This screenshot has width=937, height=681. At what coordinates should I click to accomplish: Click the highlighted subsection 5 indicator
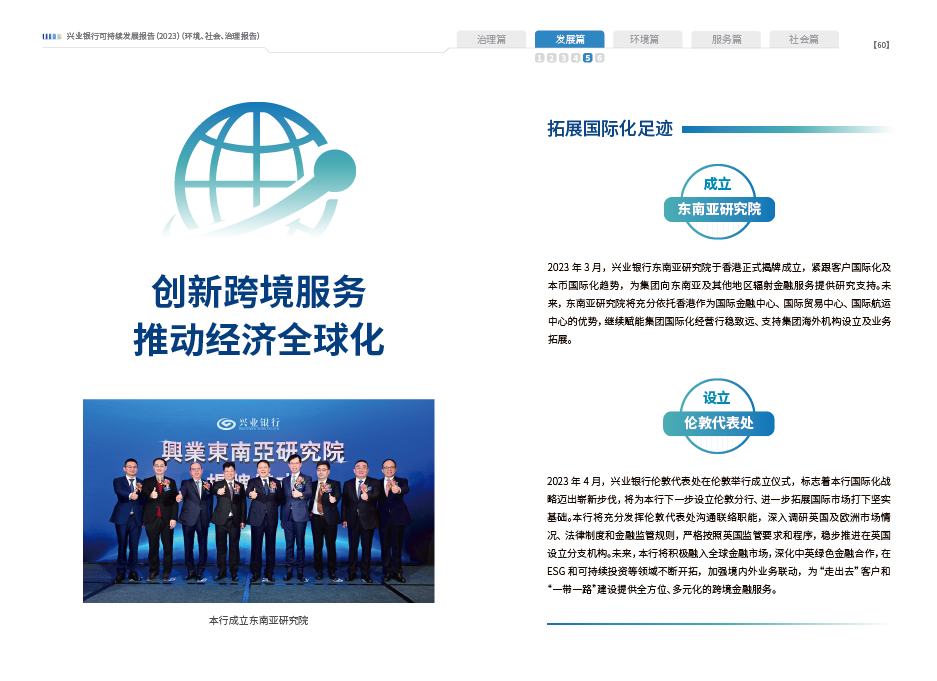pyautogui.click(x=588, y=58)
